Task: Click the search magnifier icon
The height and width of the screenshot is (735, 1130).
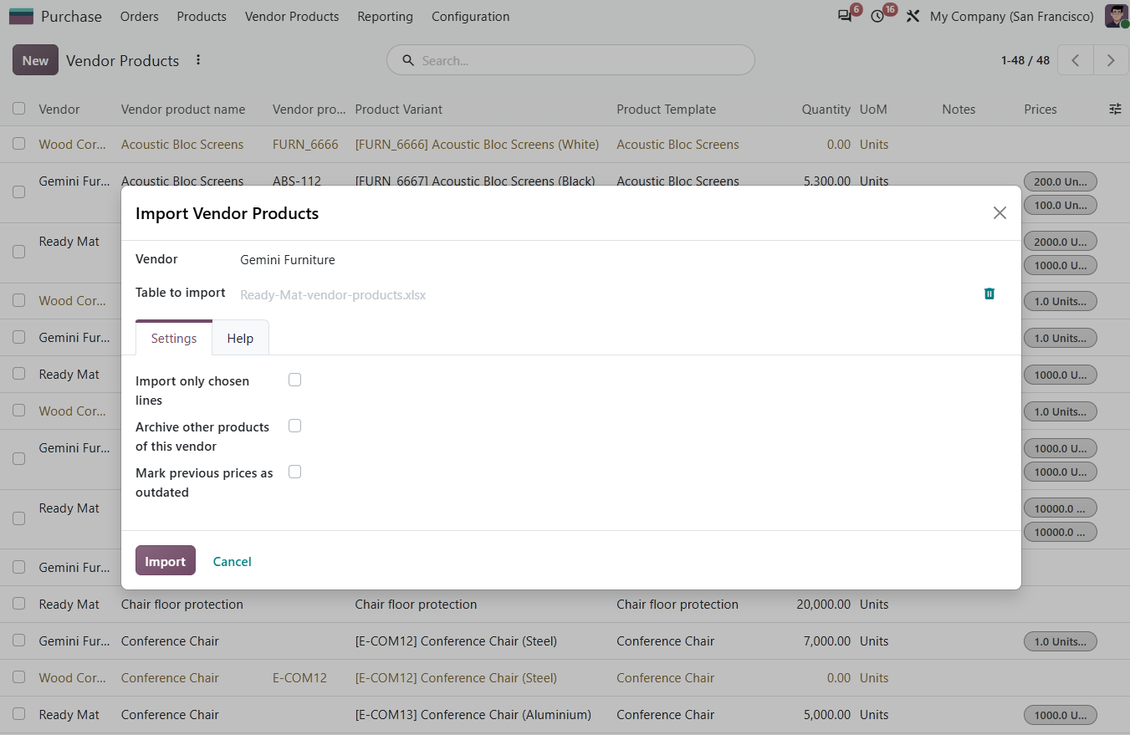Action: click(408, 61)
